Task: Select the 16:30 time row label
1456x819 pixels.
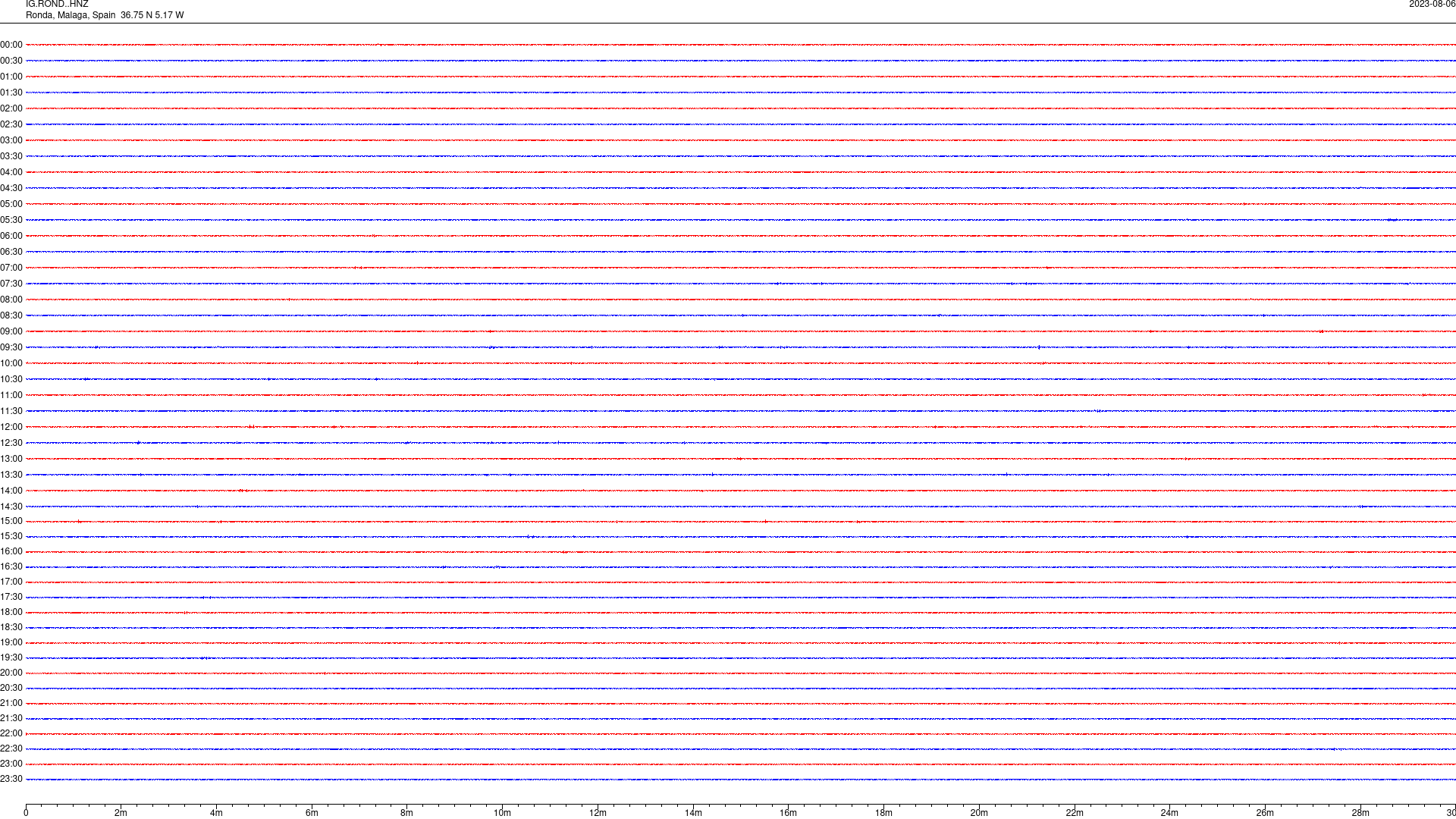Action: [x=11, y=566]
